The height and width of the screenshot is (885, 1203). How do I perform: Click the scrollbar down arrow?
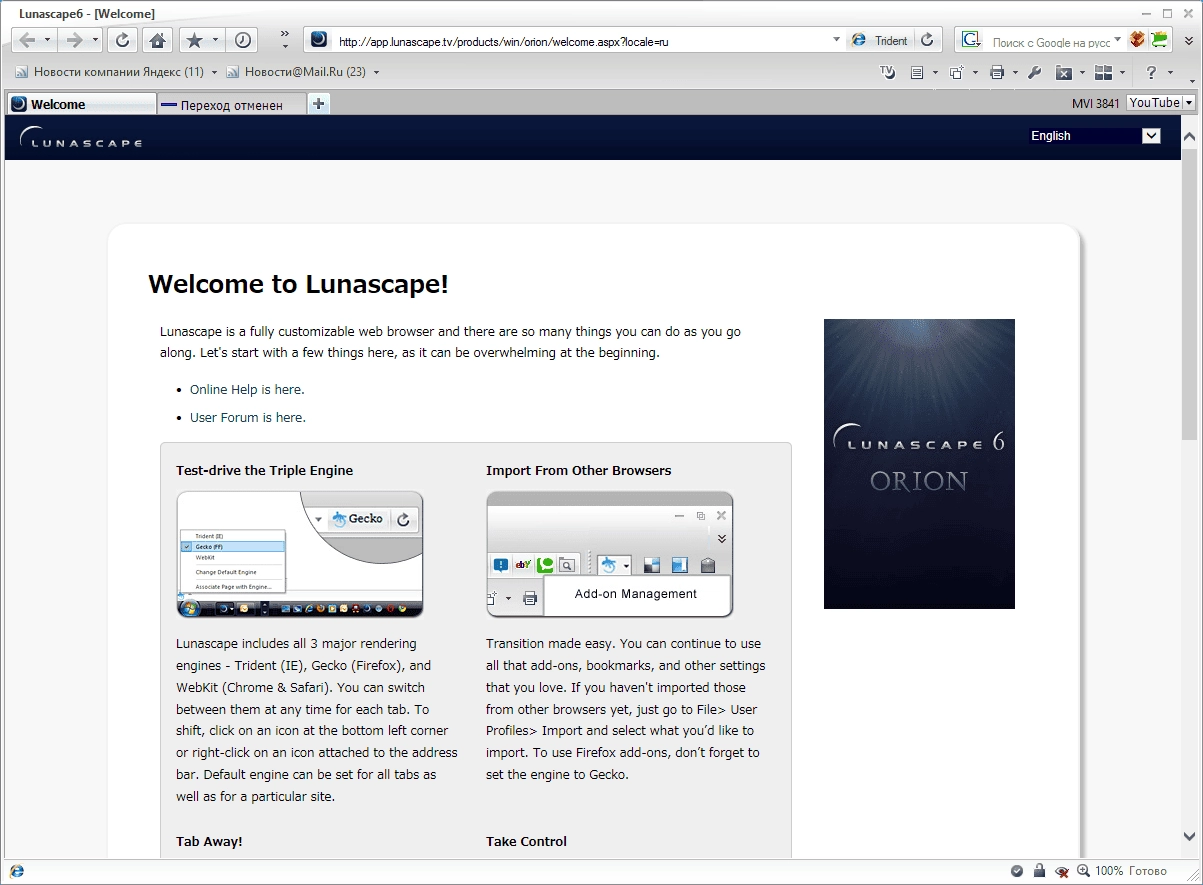click(x=1189, y=836)
